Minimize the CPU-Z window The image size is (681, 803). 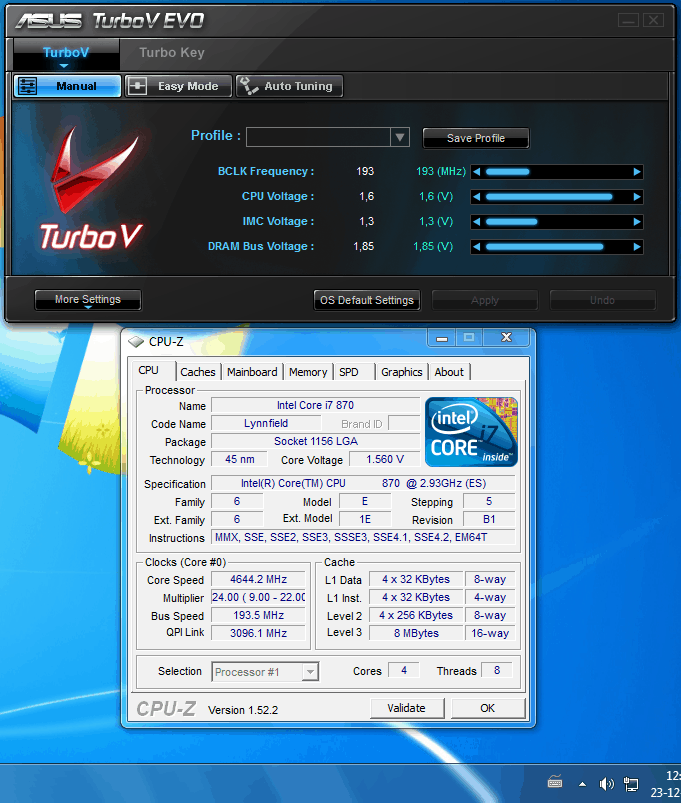[442, 337]
